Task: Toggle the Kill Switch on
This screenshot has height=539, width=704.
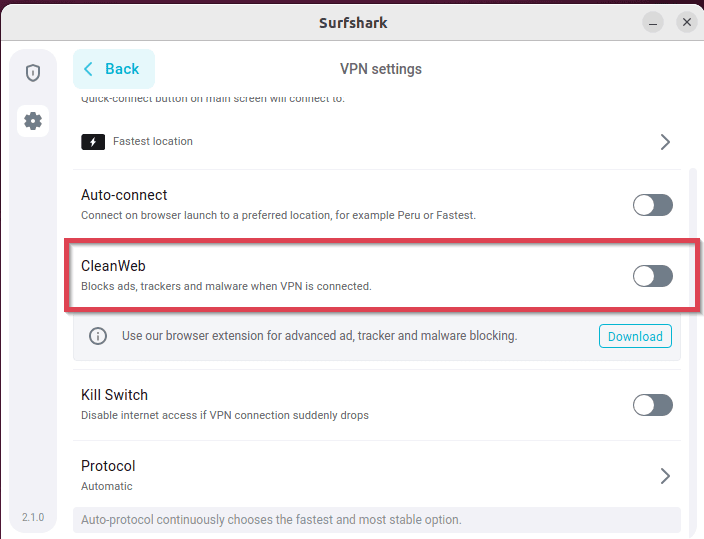Action: pyautogui.click(x=653, y=405)
